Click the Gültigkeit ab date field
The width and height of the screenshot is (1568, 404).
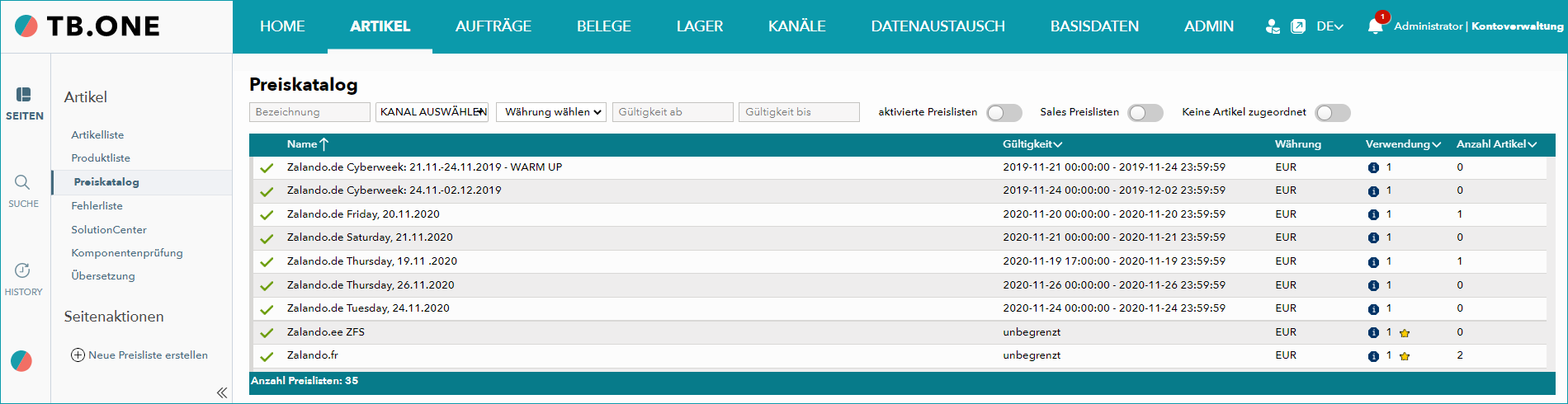(673, 112)
